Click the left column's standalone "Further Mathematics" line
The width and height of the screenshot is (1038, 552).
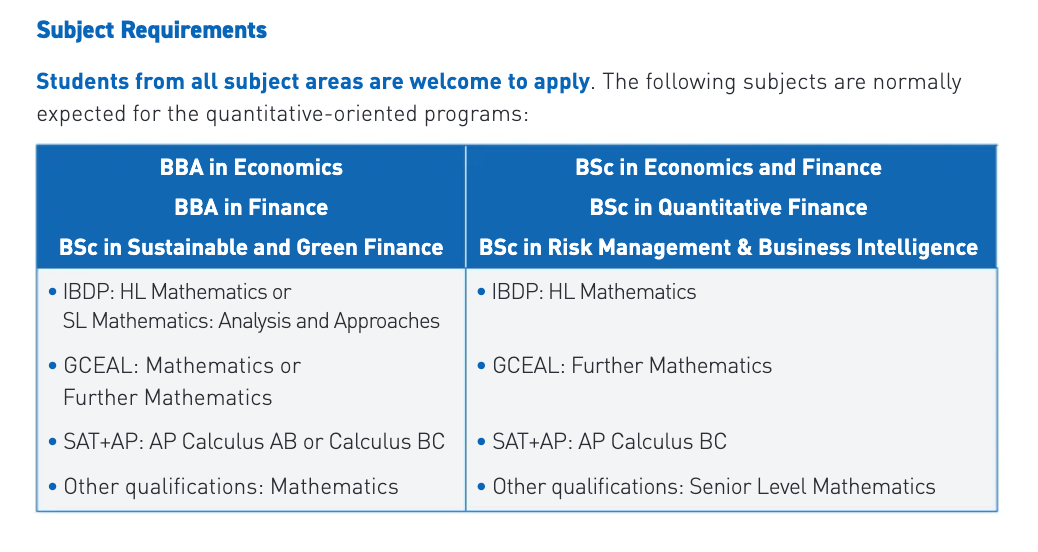[167, 397]
